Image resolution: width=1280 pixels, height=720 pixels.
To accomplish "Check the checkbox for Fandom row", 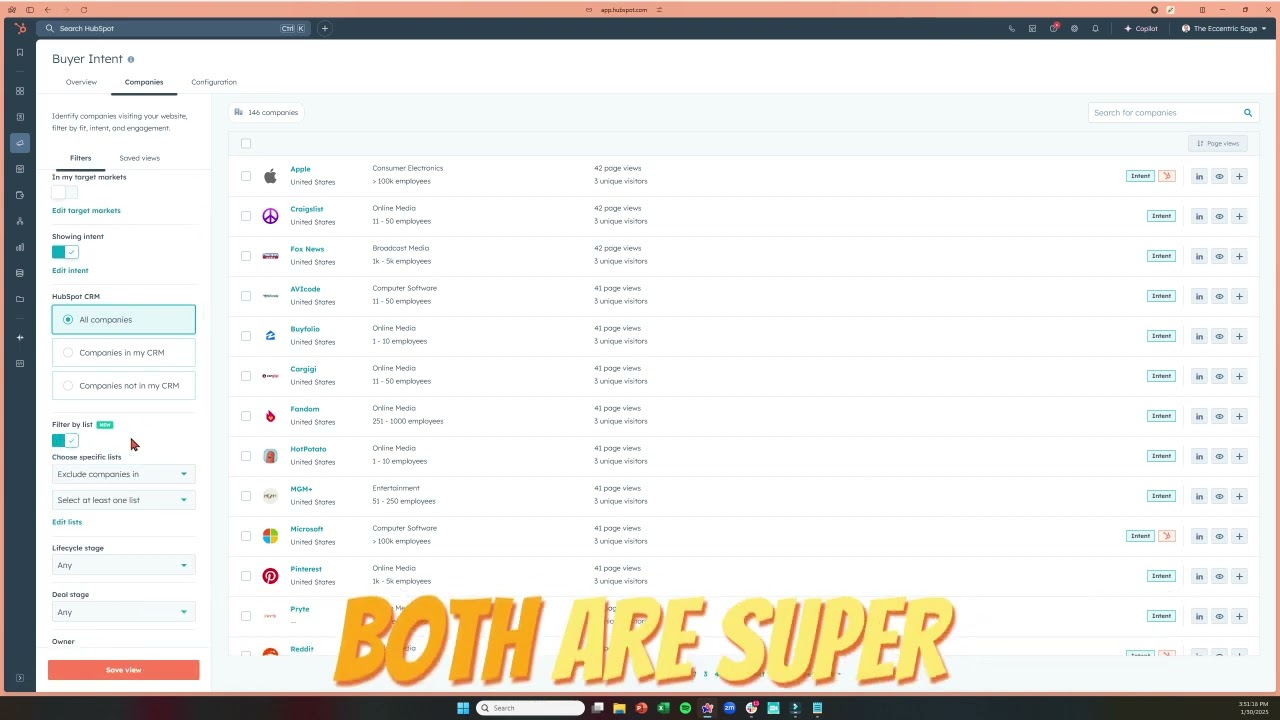I will click(x=246, y=416).
